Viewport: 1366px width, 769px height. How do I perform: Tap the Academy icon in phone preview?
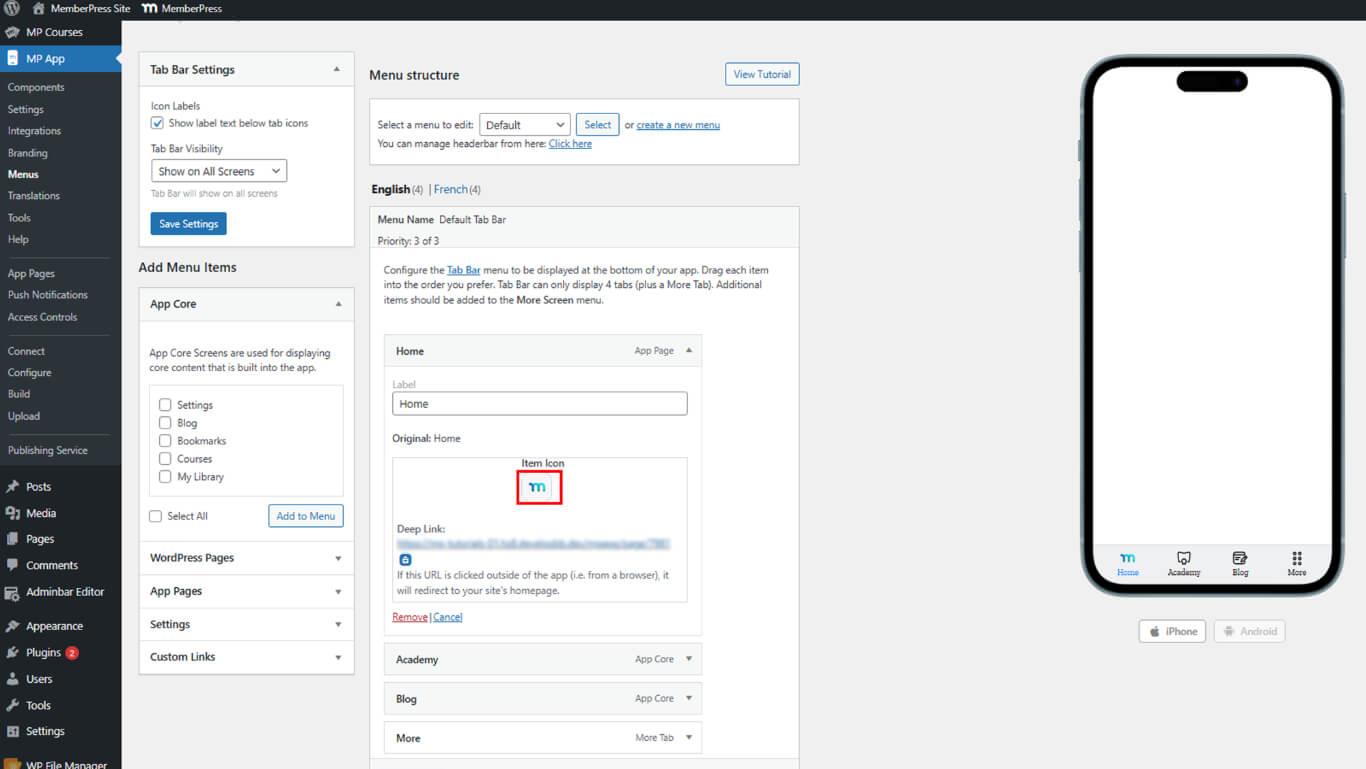click(1184, 558)
